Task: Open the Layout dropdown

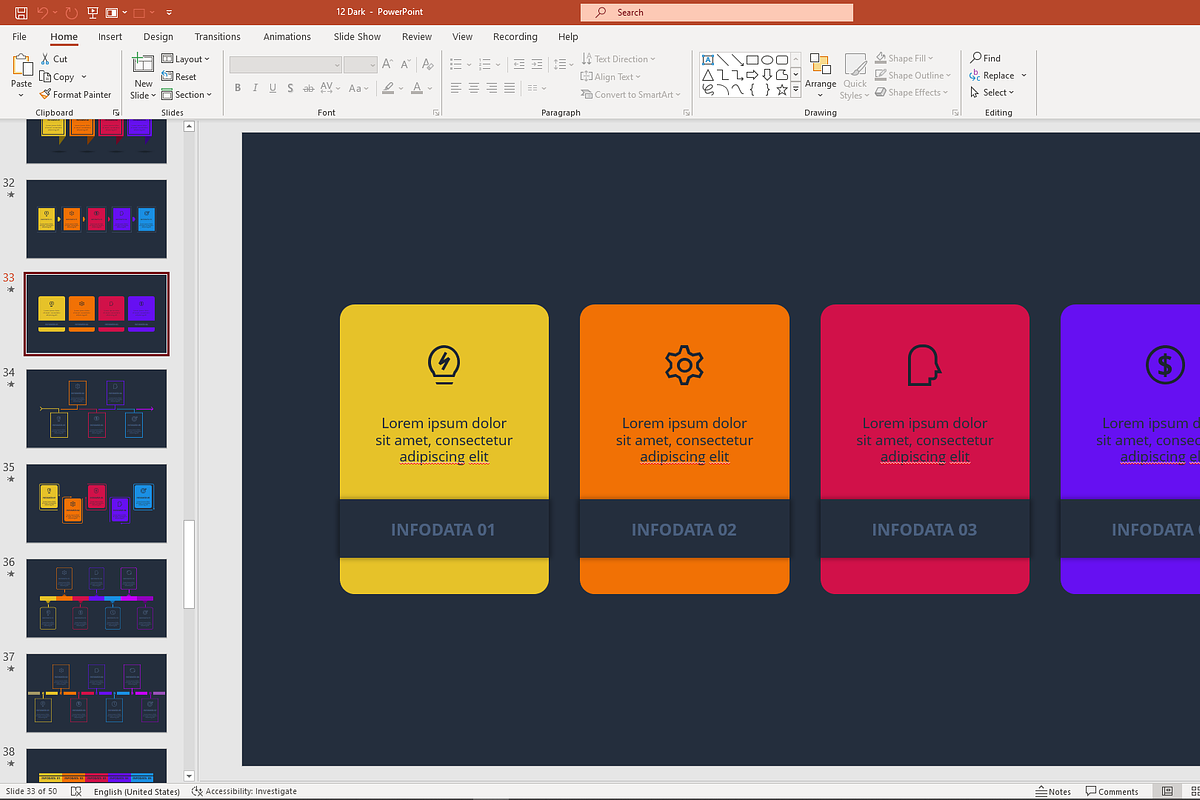Action: [185, 59]
